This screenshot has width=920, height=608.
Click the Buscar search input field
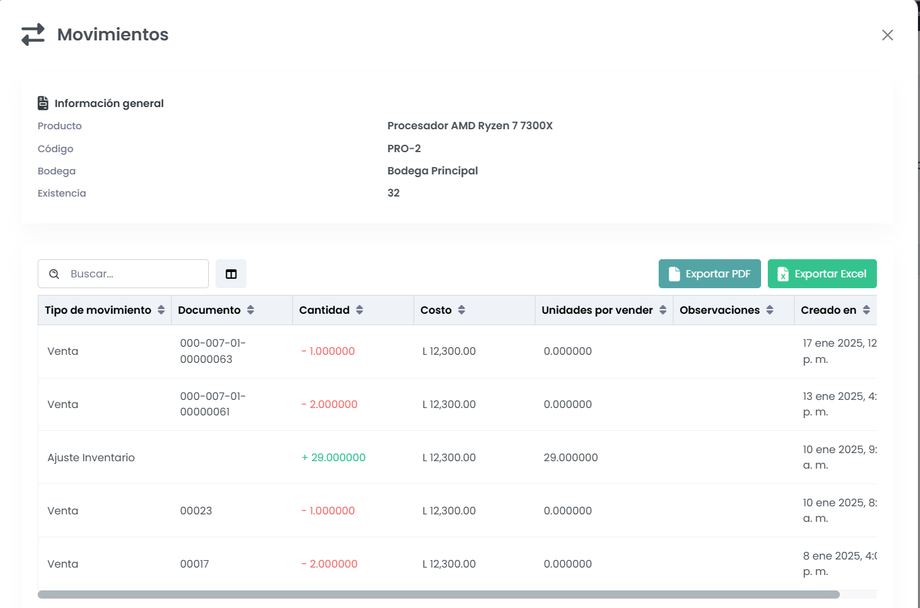[x=134, y=274]
